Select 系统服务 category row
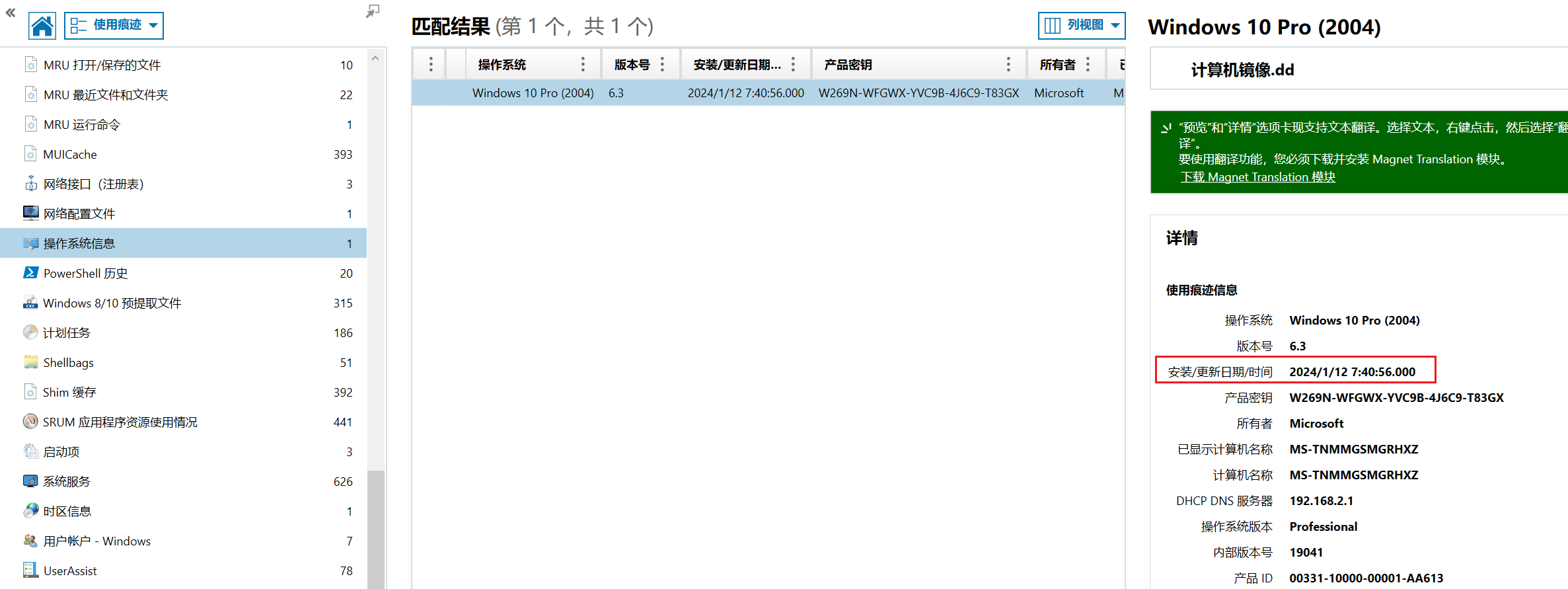 pyautogui.click(x=184, y=481)
